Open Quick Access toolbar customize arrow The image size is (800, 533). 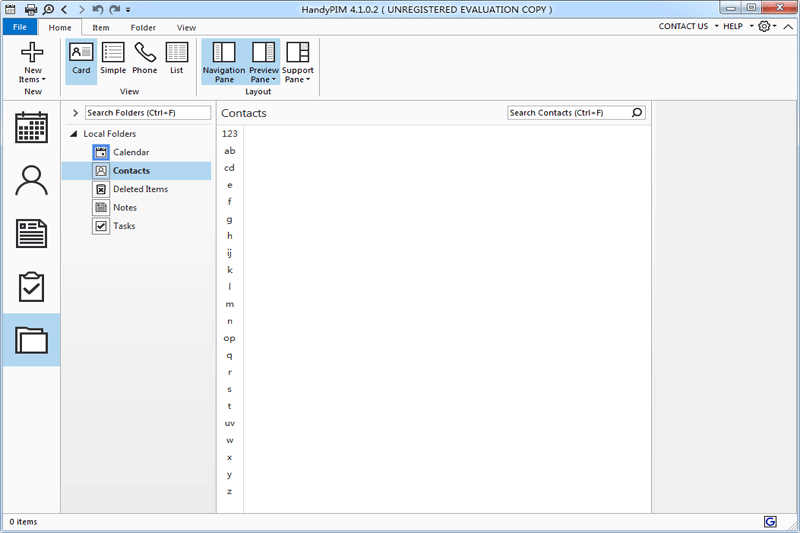[128, 10]
